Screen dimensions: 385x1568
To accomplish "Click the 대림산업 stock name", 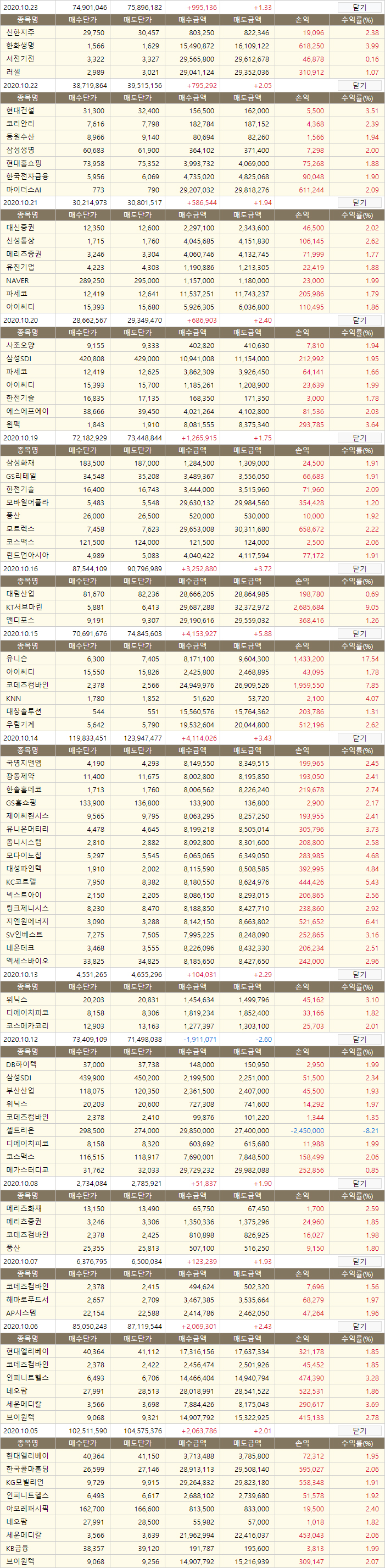I will coord(20,594).
